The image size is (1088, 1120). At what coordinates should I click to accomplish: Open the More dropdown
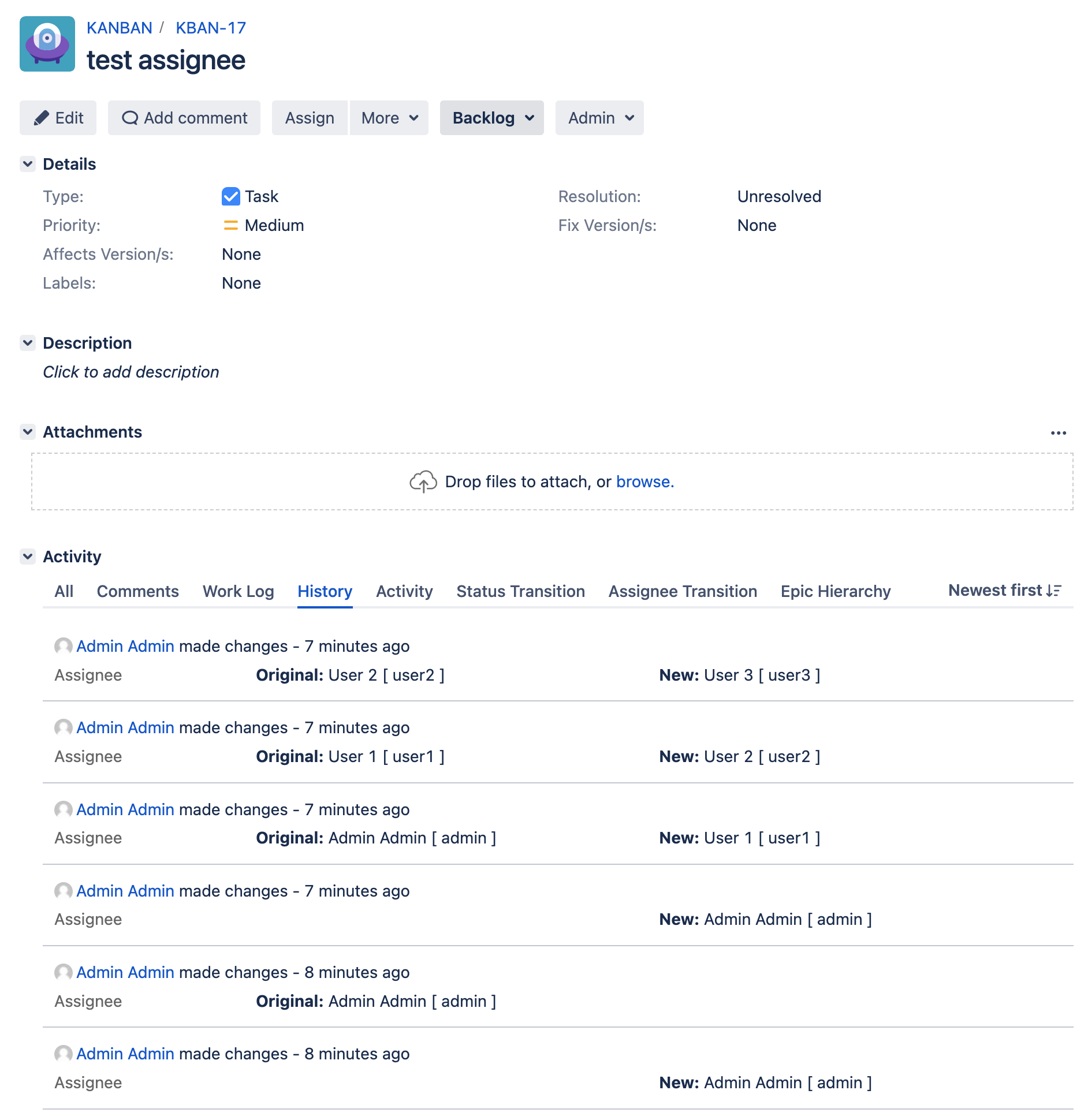click(388, 118)
